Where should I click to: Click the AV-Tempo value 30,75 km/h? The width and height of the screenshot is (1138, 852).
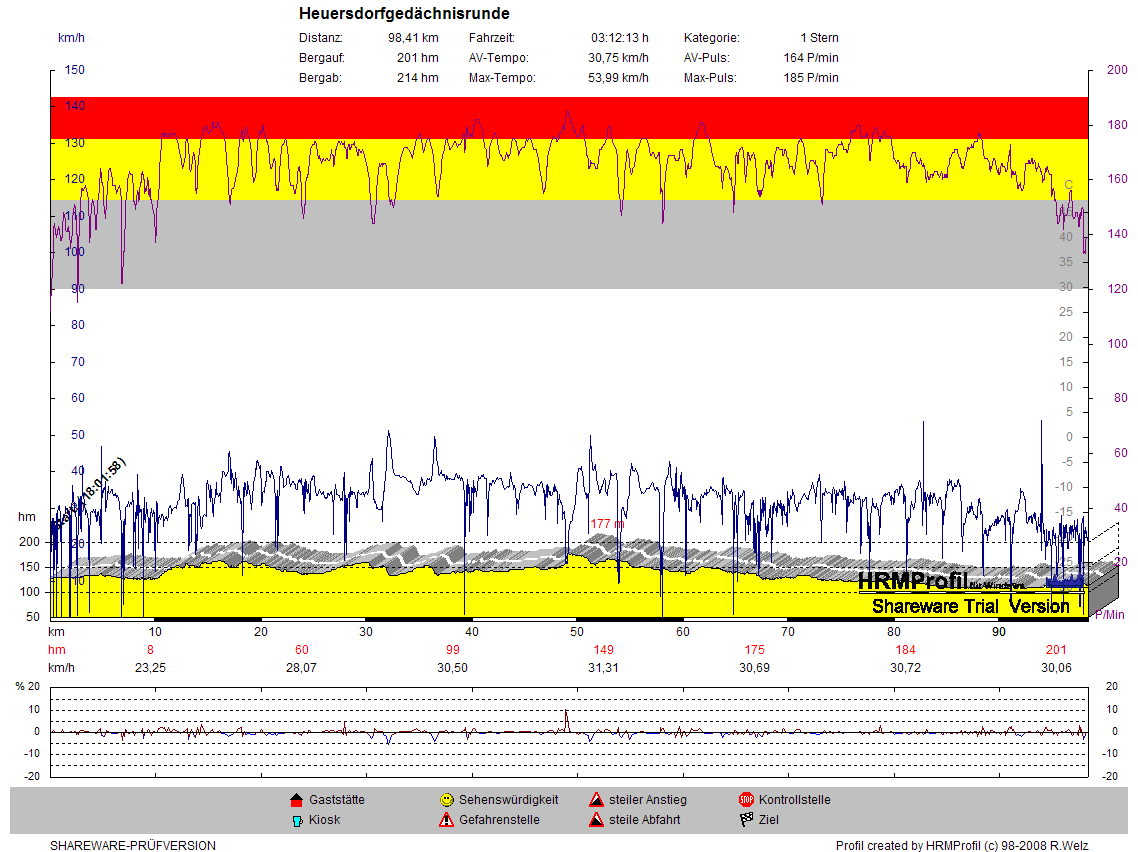618,58
